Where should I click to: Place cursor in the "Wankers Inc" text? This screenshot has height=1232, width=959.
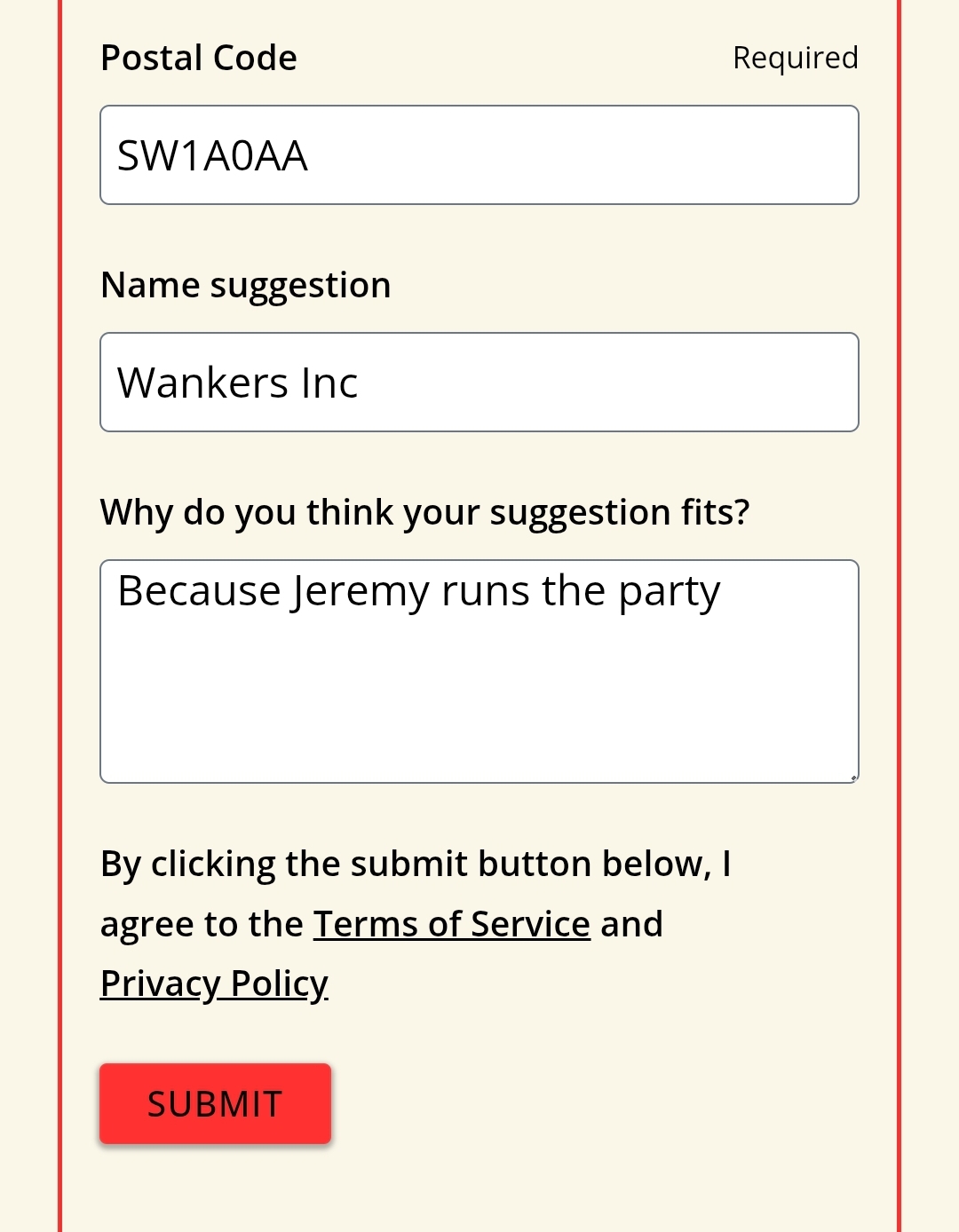[x=237, y=383]
